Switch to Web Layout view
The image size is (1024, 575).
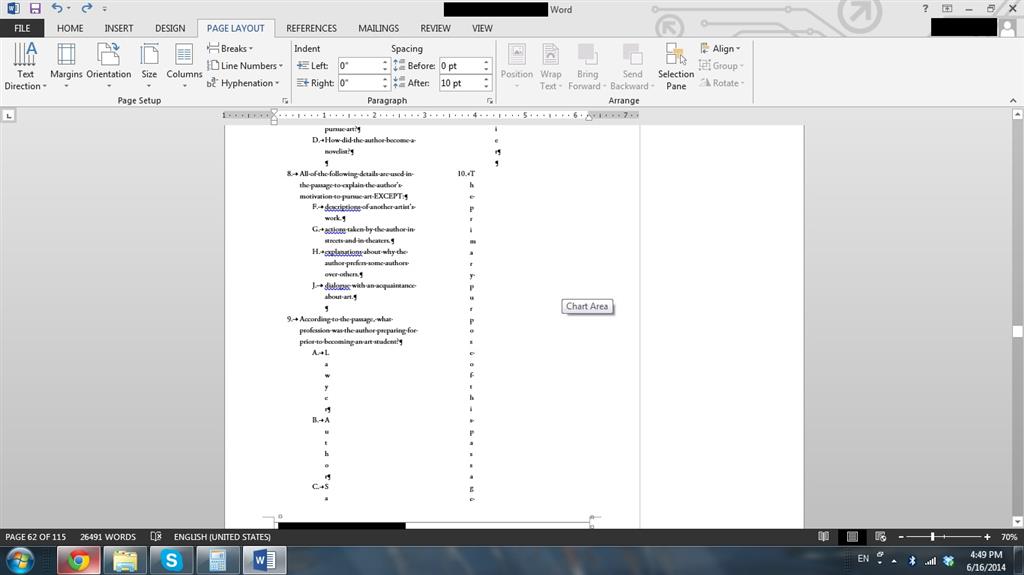tap(880, 536)
